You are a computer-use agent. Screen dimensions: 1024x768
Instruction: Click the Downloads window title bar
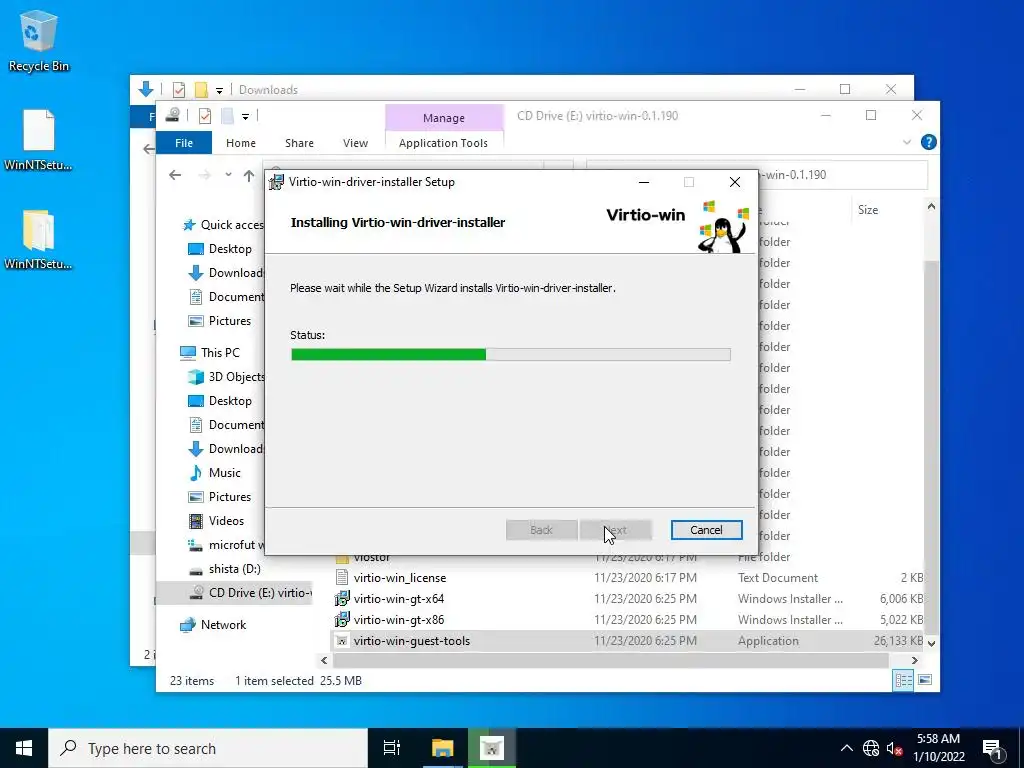(522, 89)
